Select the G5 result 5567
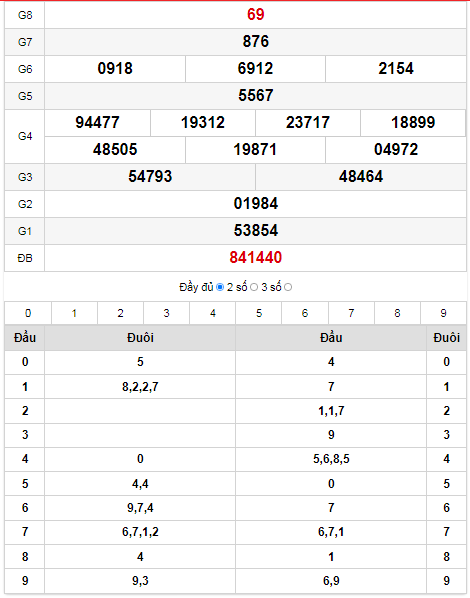 click(x=256, y=96)
